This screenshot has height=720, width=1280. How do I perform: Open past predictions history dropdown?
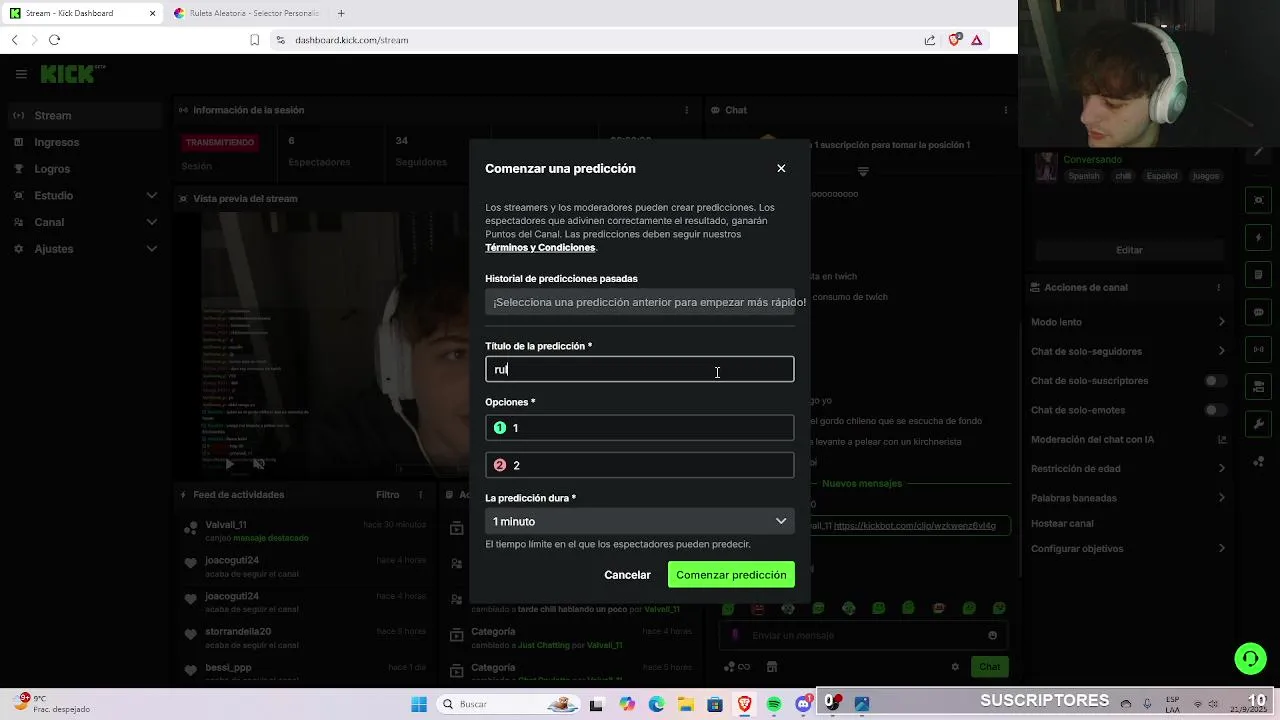pyautogui.click(x=640, y=302)
